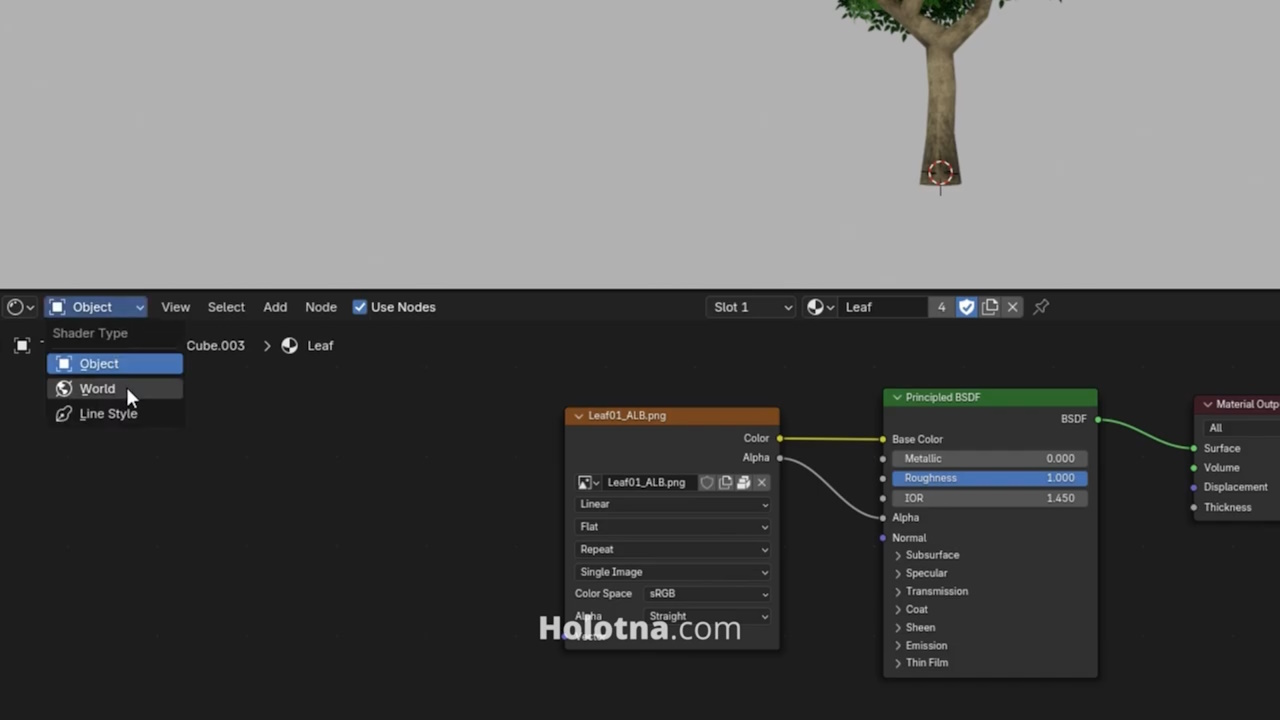Click the new image copy icon in the texture node
This screenshot has width=1280, height=720.
point(725,482)
